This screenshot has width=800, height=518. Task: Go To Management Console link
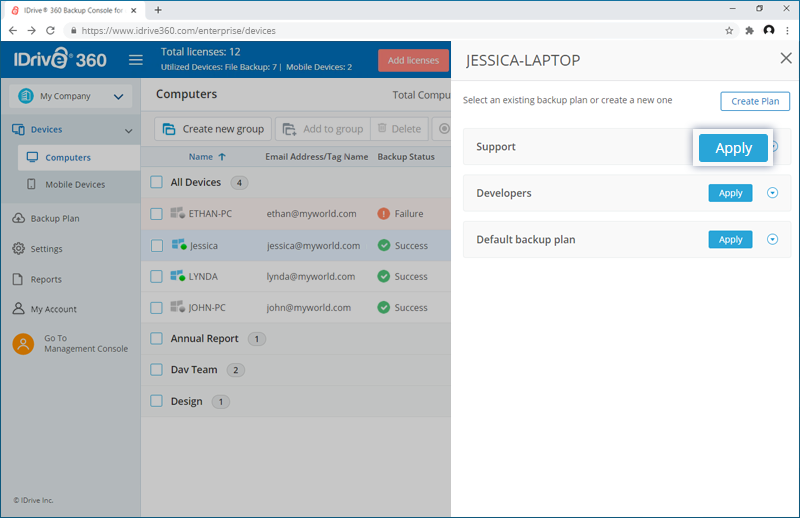[86, 343]
